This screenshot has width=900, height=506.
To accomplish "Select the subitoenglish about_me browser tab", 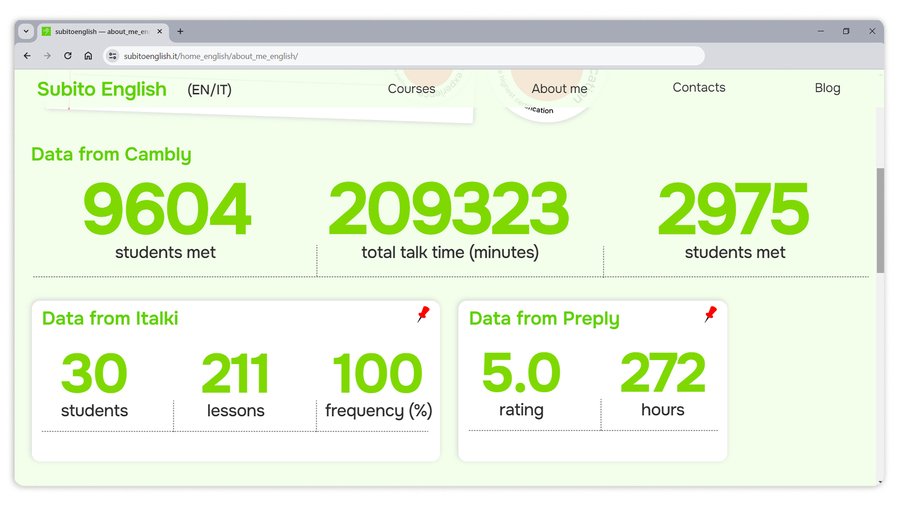I will [103, 32].
